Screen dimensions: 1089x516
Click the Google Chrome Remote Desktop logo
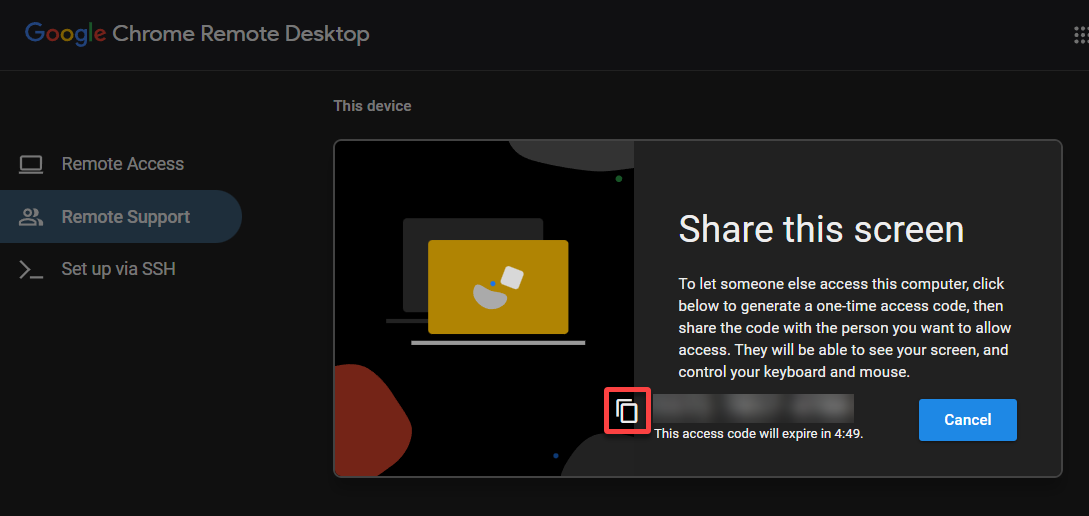(x=197, y=33)
